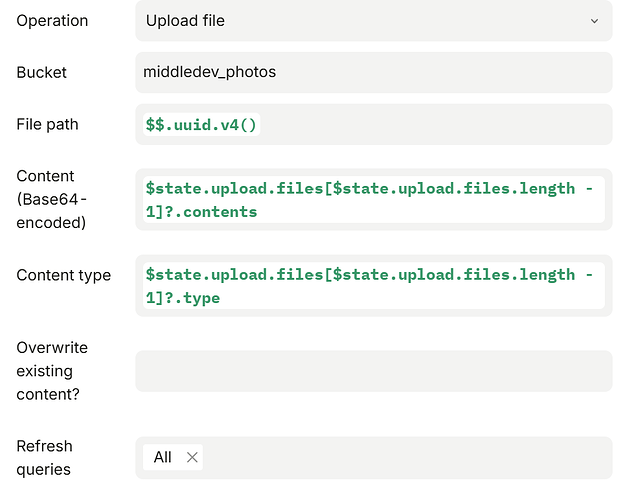This screenshot has width=623, height=500.
Task: Click the Overwrite existing content? label
Action: (52, 371)
